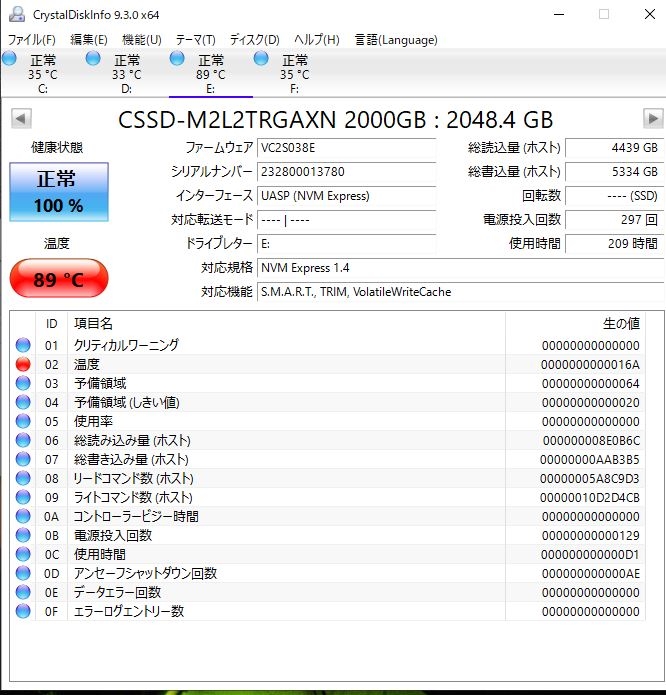Click the status dot for 電源投入回数 row 0B

tap(23, 535)
